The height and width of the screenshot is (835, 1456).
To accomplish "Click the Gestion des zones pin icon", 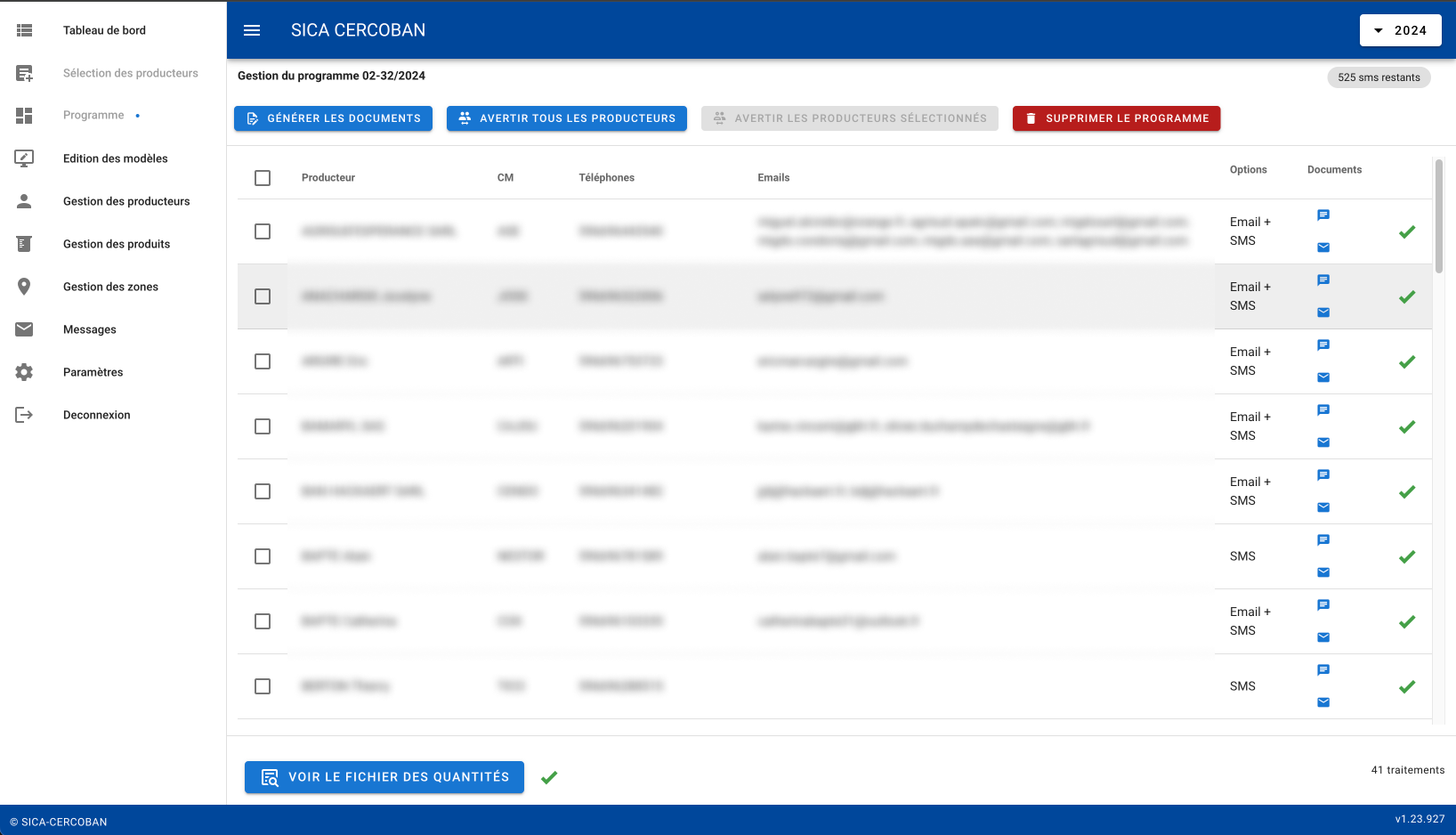I will [x=24, y=287].
